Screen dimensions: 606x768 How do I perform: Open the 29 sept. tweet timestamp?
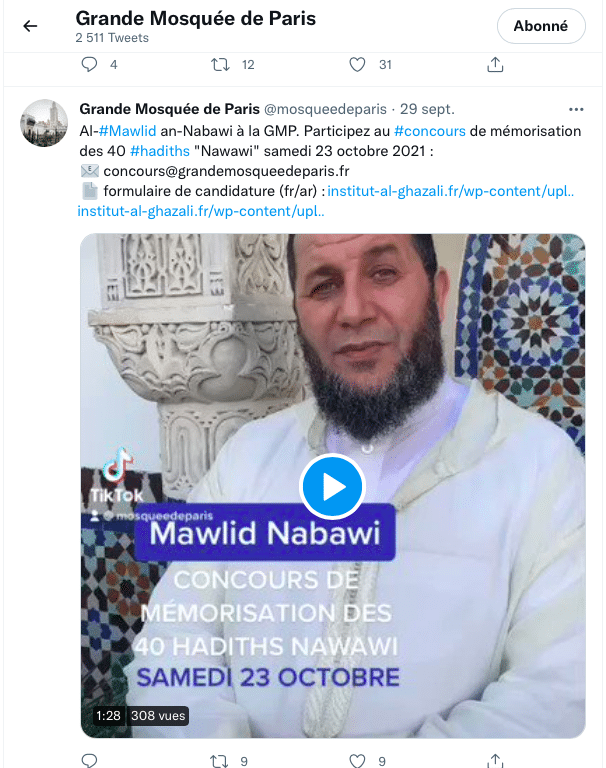click(x=427, y=109)
